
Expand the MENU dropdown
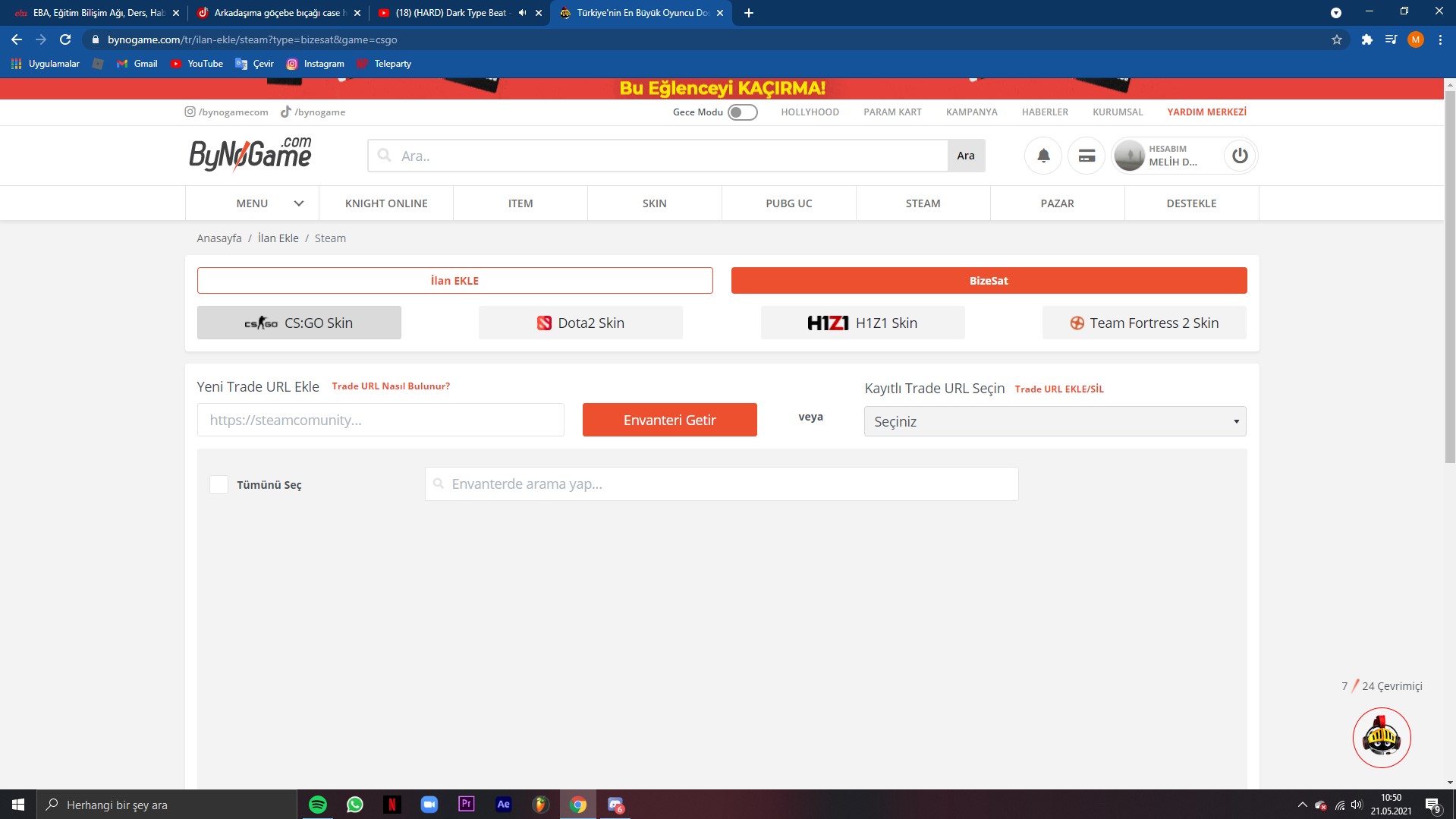click(x=253, y=203)
